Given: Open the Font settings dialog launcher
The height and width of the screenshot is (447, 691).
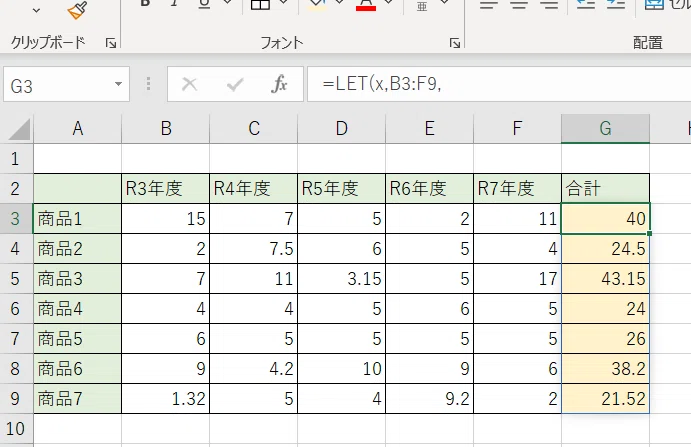Looking at the screenshot, I should (455, 43).
